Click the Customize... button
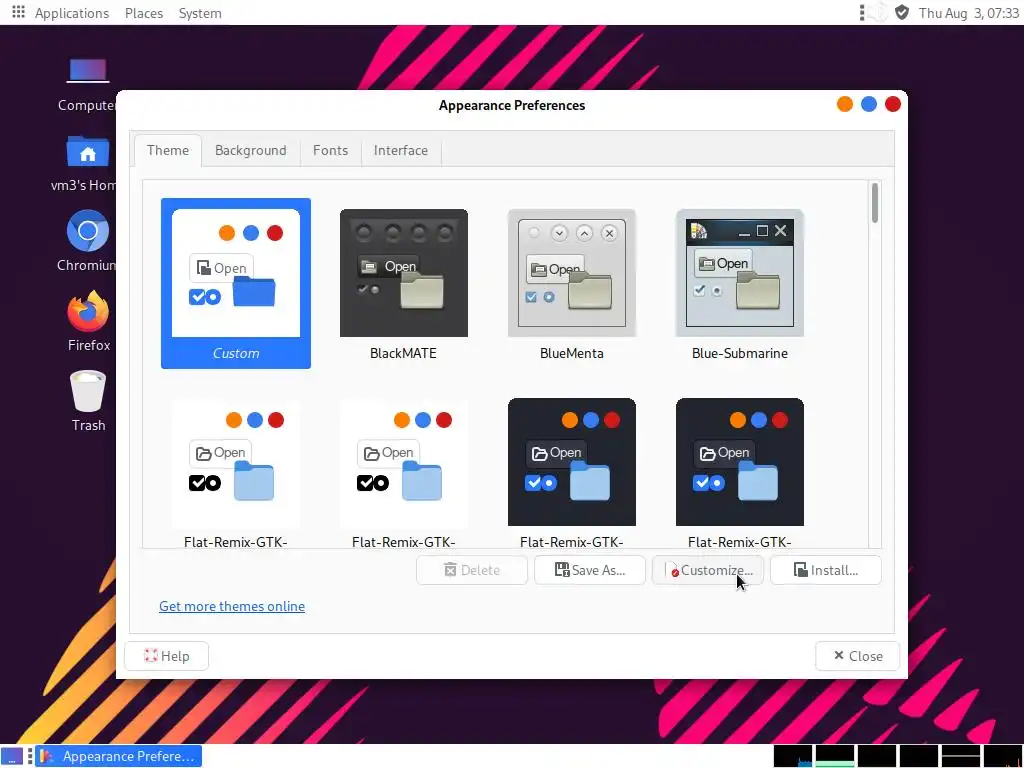This screenshot has width=1024, height=768. pyautogui.click(x=708, y=570)
